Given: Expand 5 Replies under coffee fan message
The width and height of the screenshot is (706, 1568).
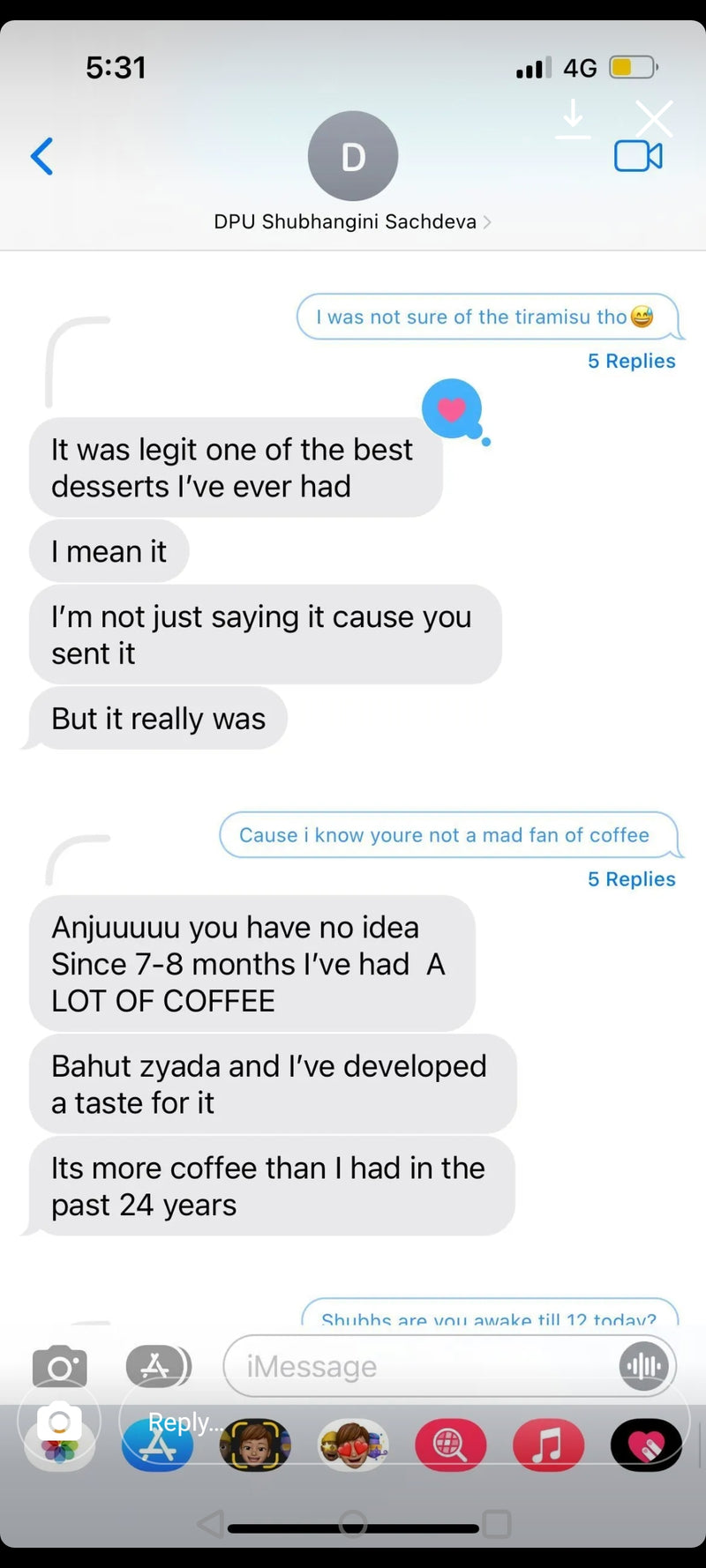Looking at the screenshot, I should click(631, 879).
